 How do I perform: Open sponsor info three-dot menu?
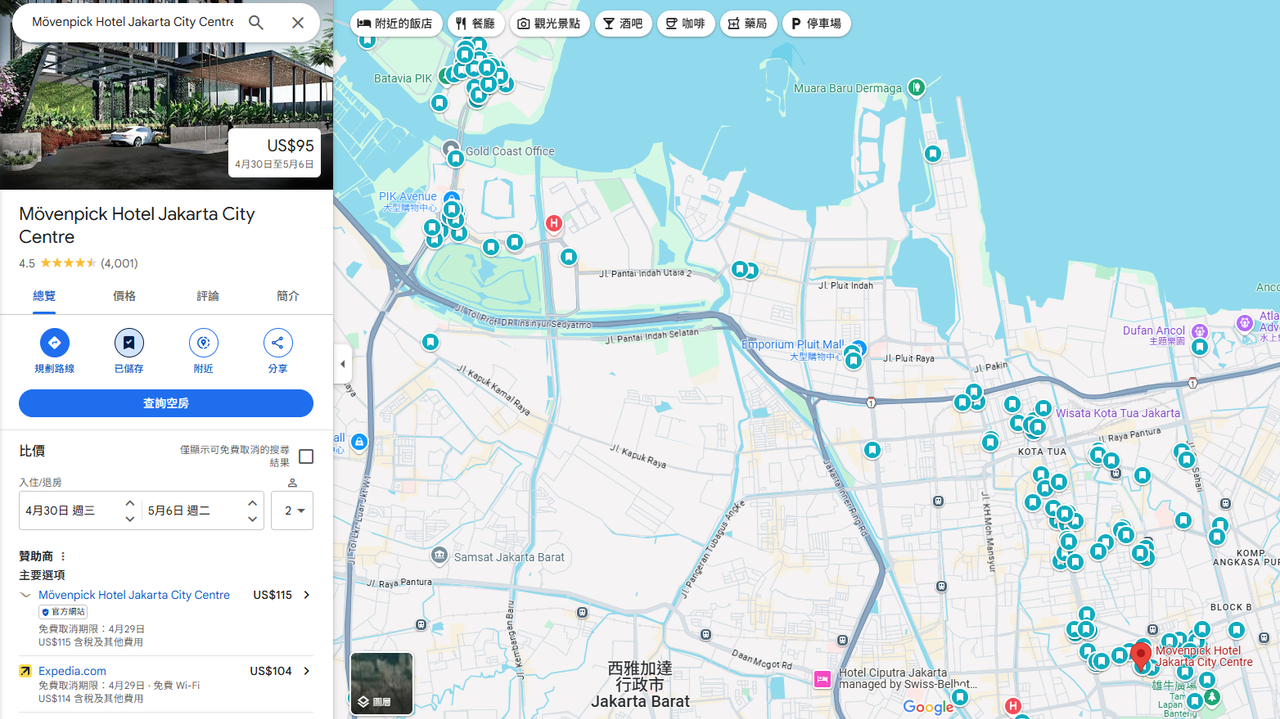tap(63, 556)
